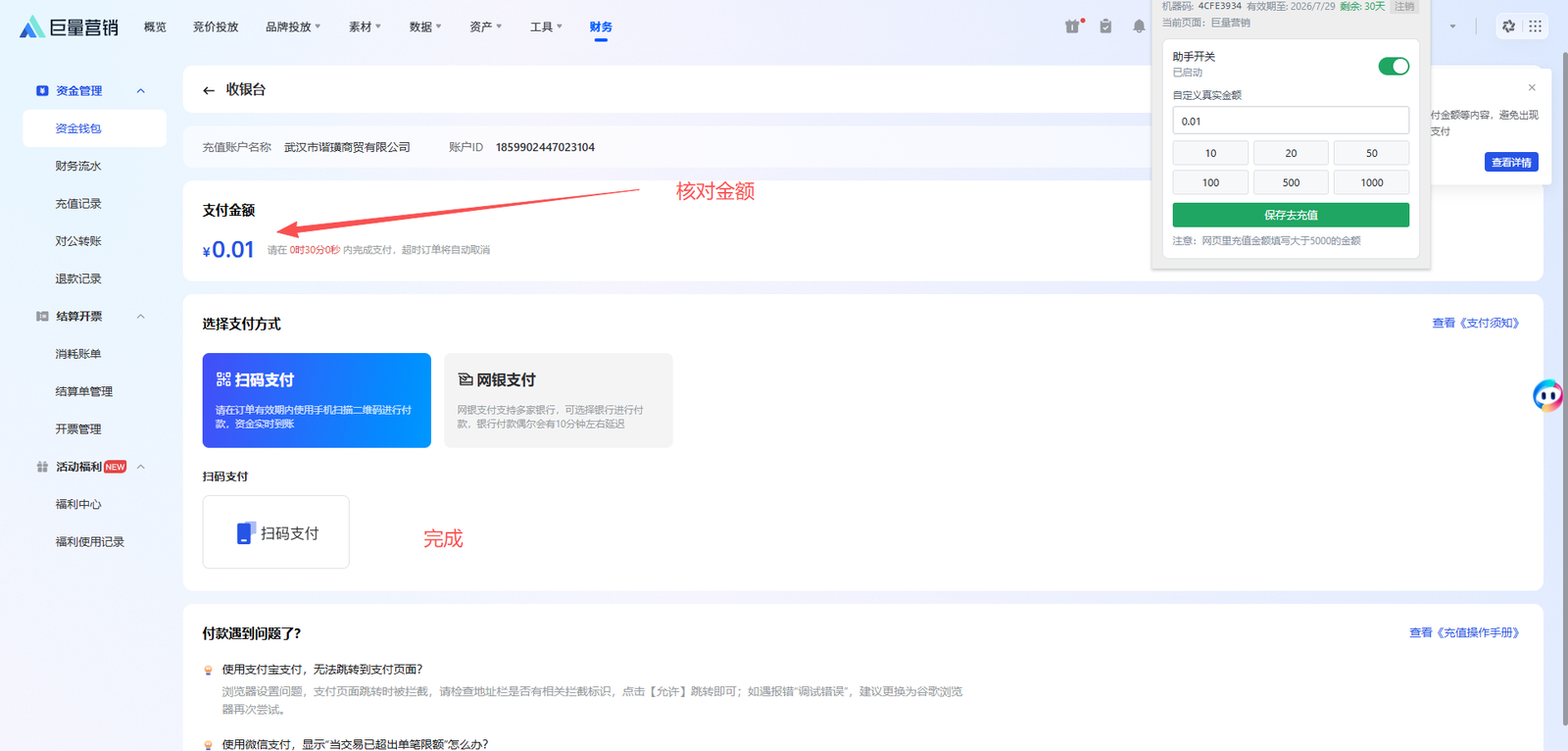Click the 活动福利 gift sidebar icon
The height and width of the screenshot is (751, 1568).
click(42, 467)
